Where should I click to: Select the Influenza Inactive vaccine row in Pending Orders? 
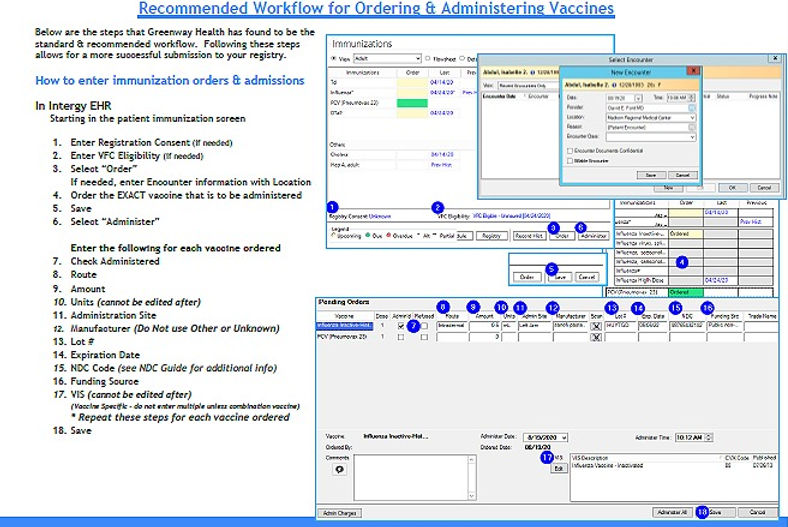345,326
